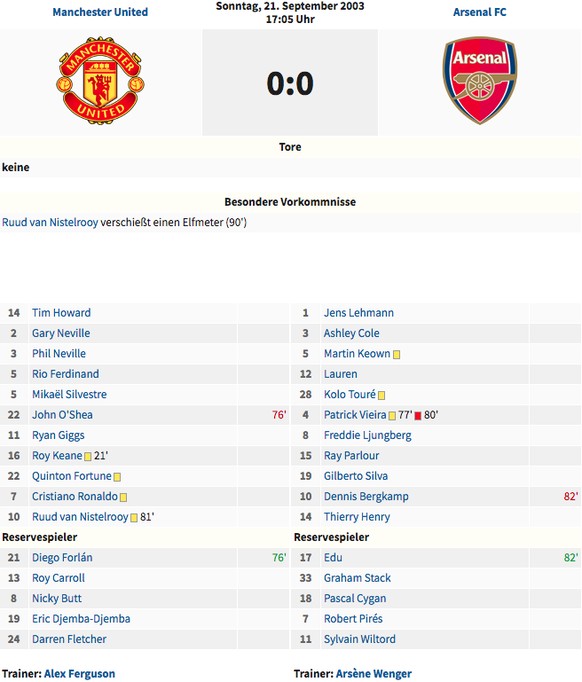Image resolution: width=582 pixels, height=682 pixels.
Task: Click Kolo Touré's yellow card icon
Action: 381,395
